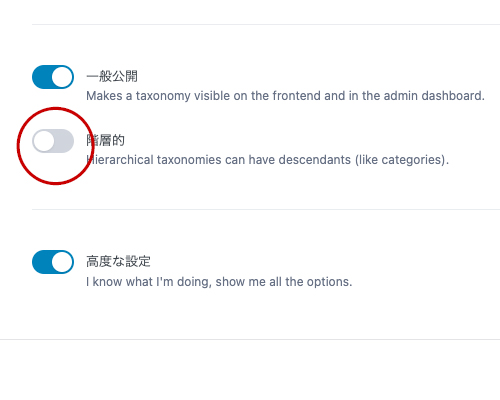
Task: Enable the 階層的 hierarchical toggle
Action: [53, 141]
